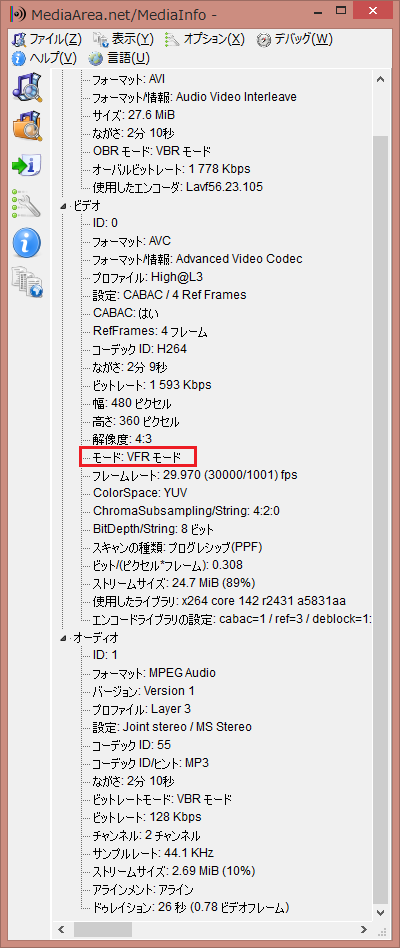Select the プロファイル: Layer 3 row
The image size is (400, 948).
pyautogui.click(x=141, y=709)
